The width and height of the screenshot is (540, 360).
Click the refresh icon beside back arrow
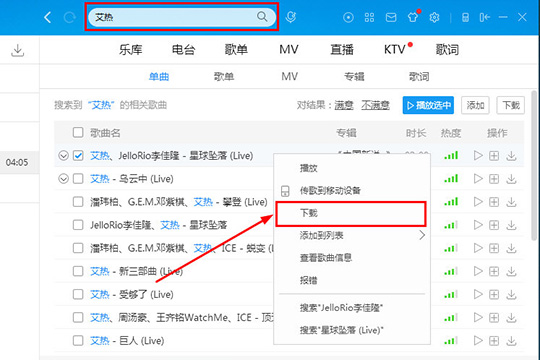(69, 17)
